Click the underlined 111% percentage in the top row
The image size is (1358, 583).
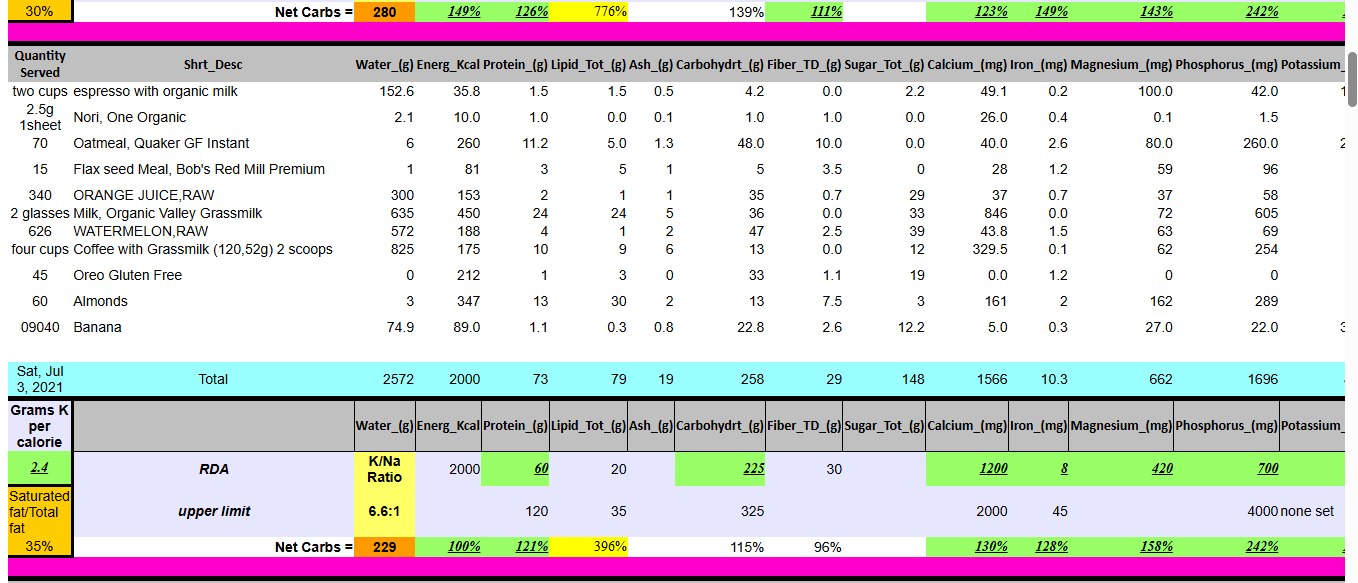[826, 12]
